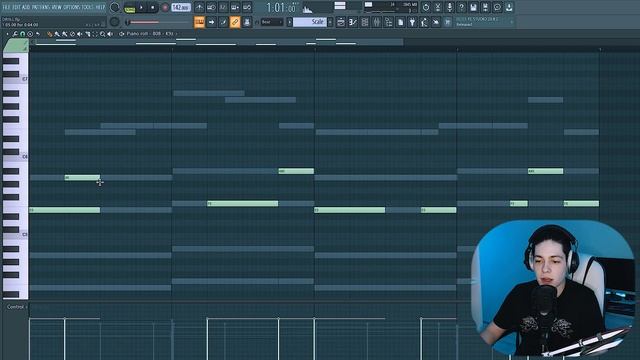Save the project with floppy disk icon
640x360 pixels.
coord(473,7)
